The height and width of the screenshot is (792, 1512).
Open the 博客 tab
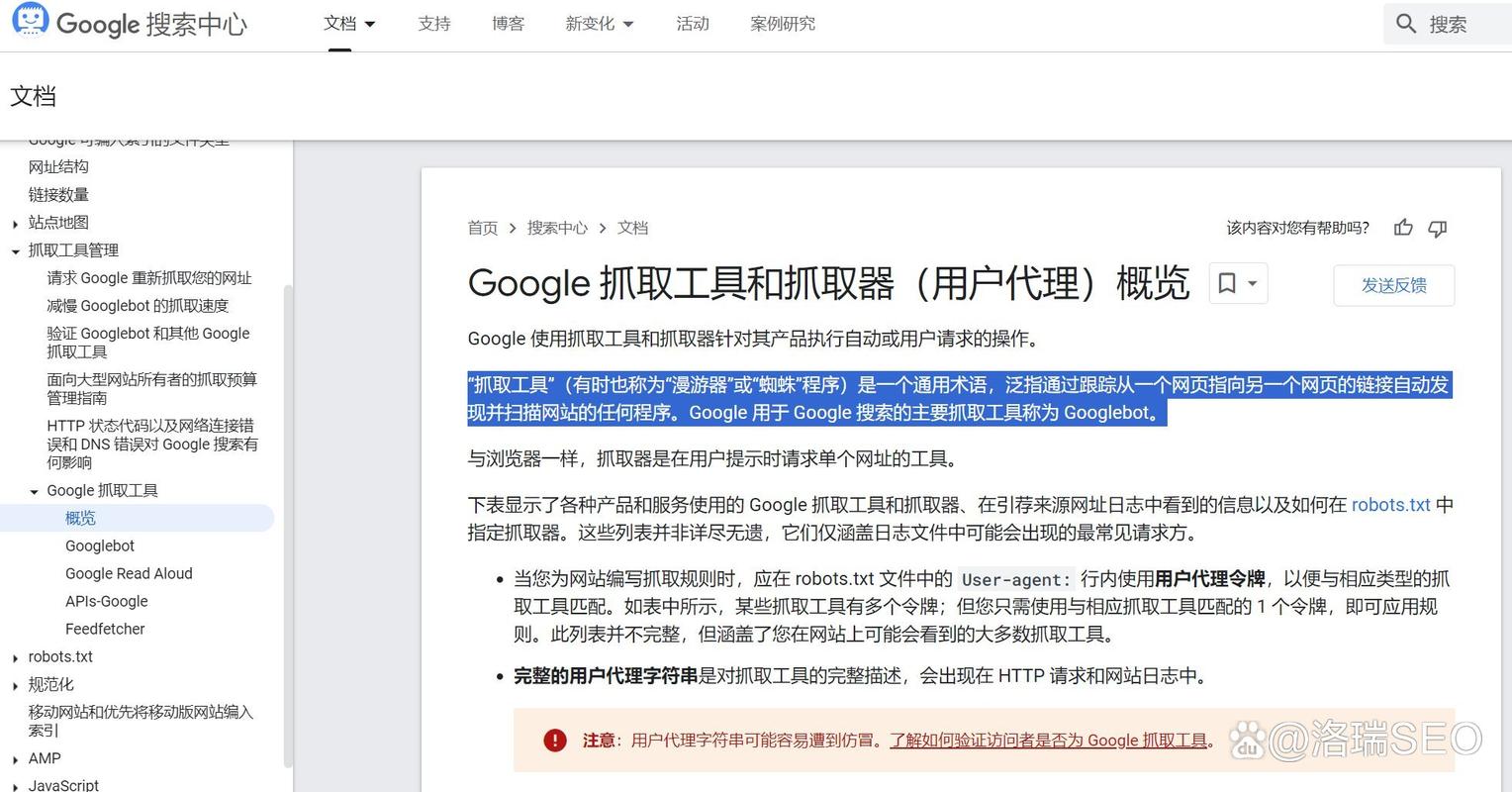(509, 24)
